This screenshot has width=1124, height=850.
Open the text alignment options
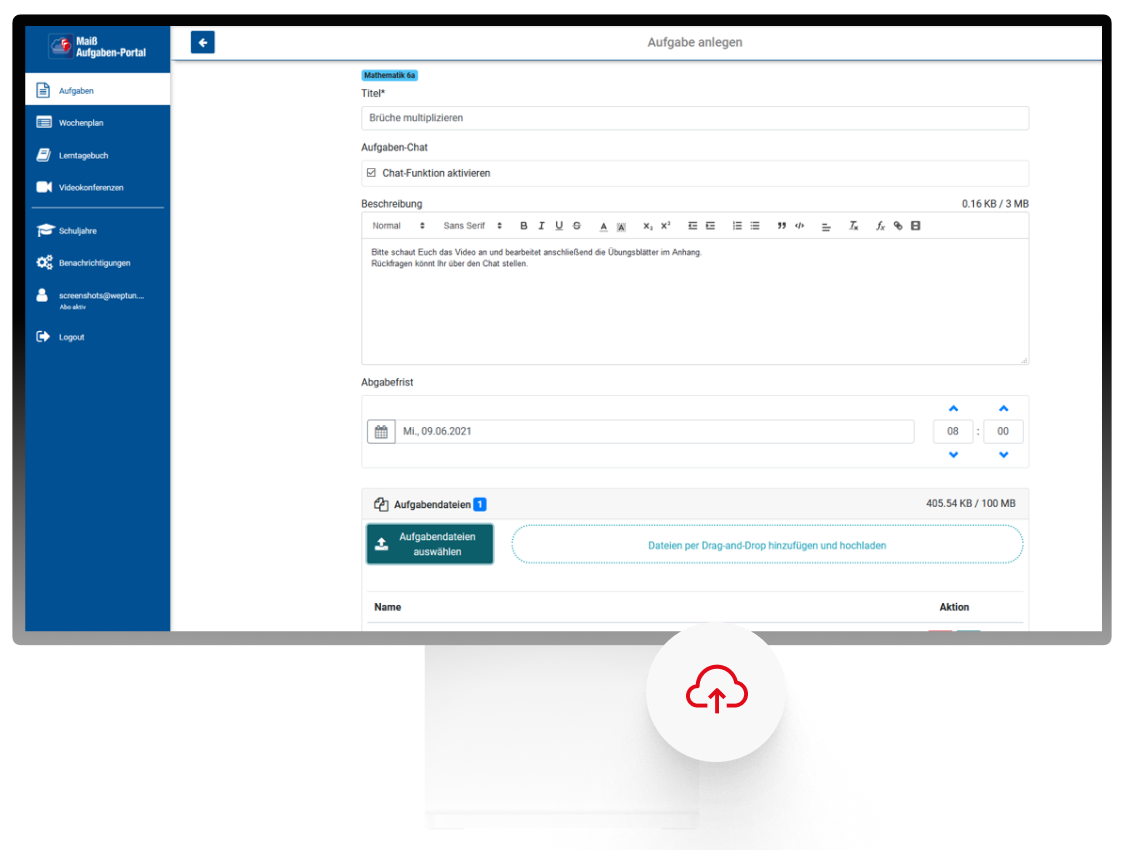pyautogui.click(x=826, y=226)
